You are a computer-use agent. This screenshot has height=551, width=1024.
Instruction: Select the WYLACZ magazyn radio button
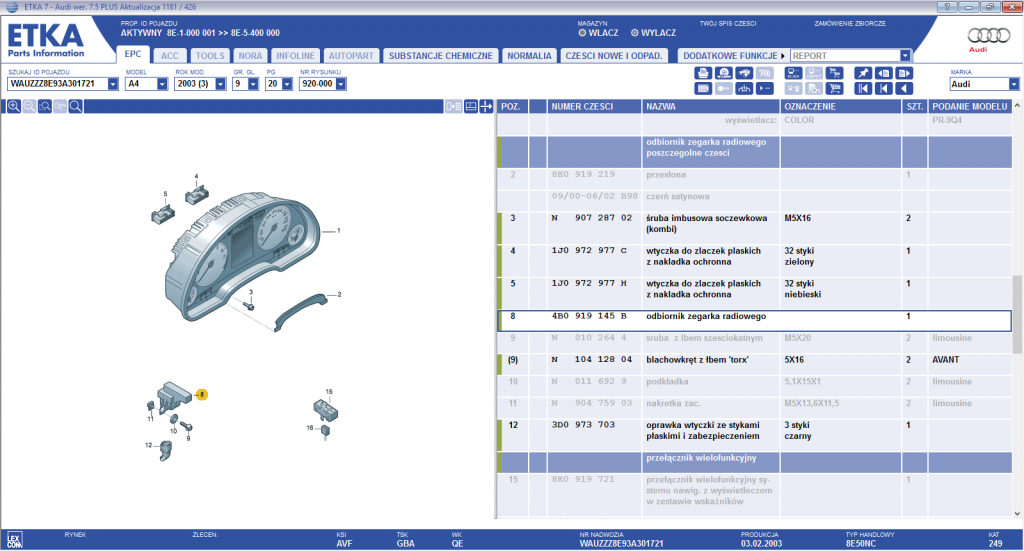point(634,33)
